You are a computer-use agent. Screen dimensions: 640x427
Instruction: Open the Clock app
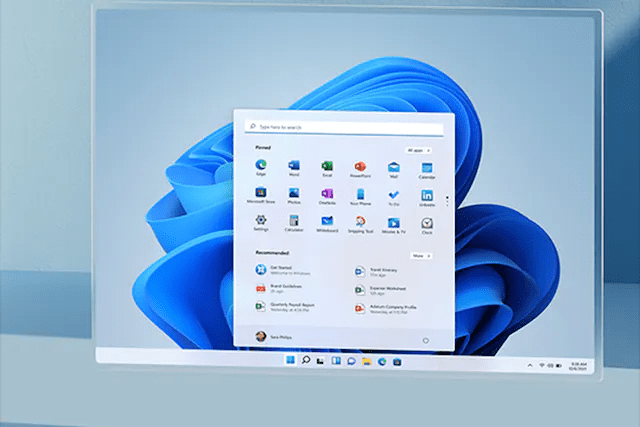pyautogui.click(x=427, y=225)
